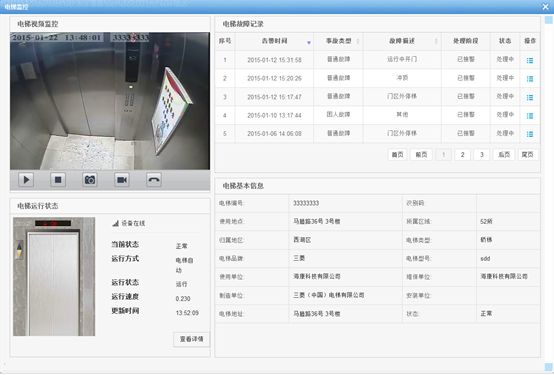Select fault time 2015-01-10 13:17:44
The image size is (554, 375).
click(274, 115)
